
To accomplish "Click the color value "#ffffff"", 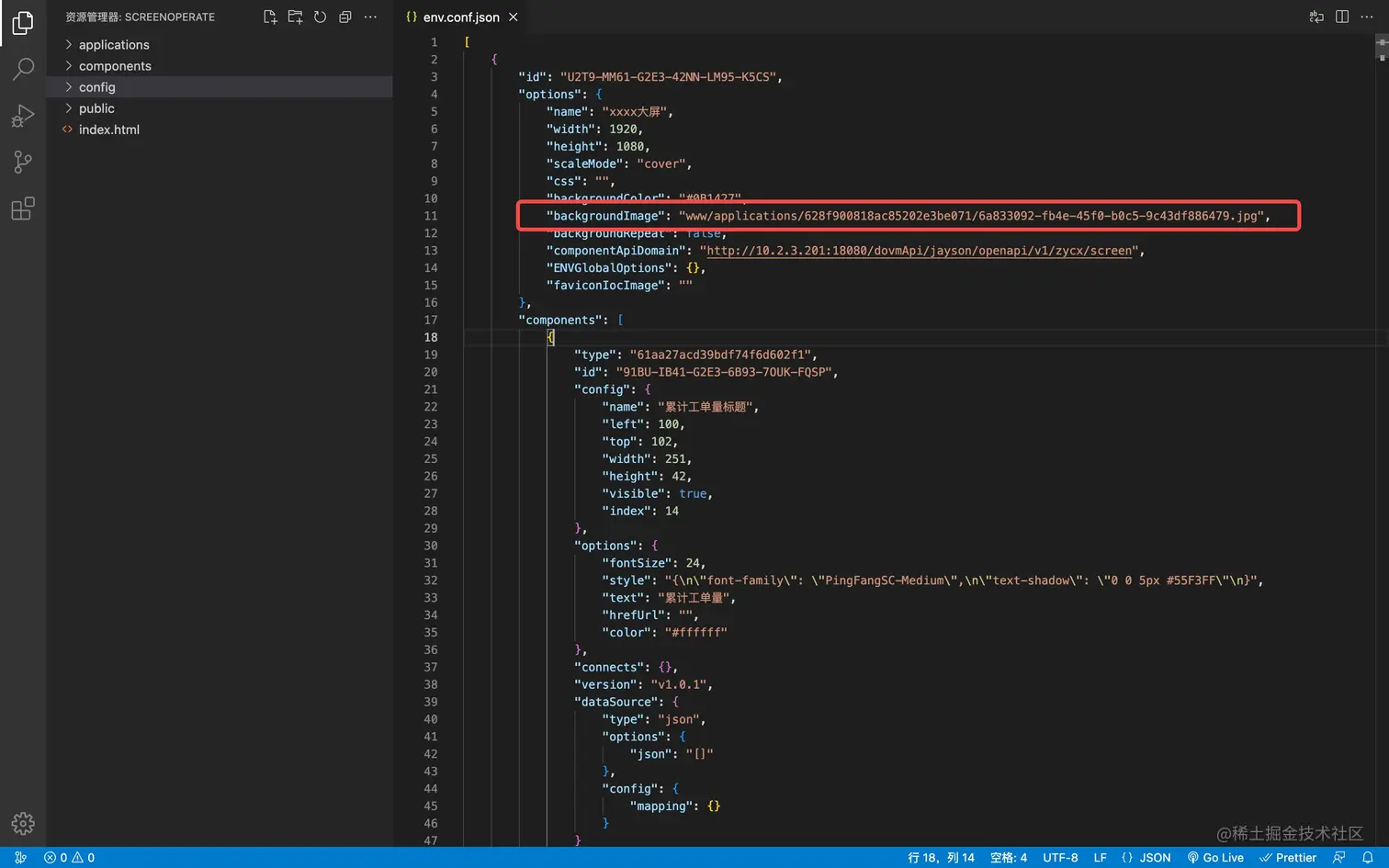I will pos(695,633).
